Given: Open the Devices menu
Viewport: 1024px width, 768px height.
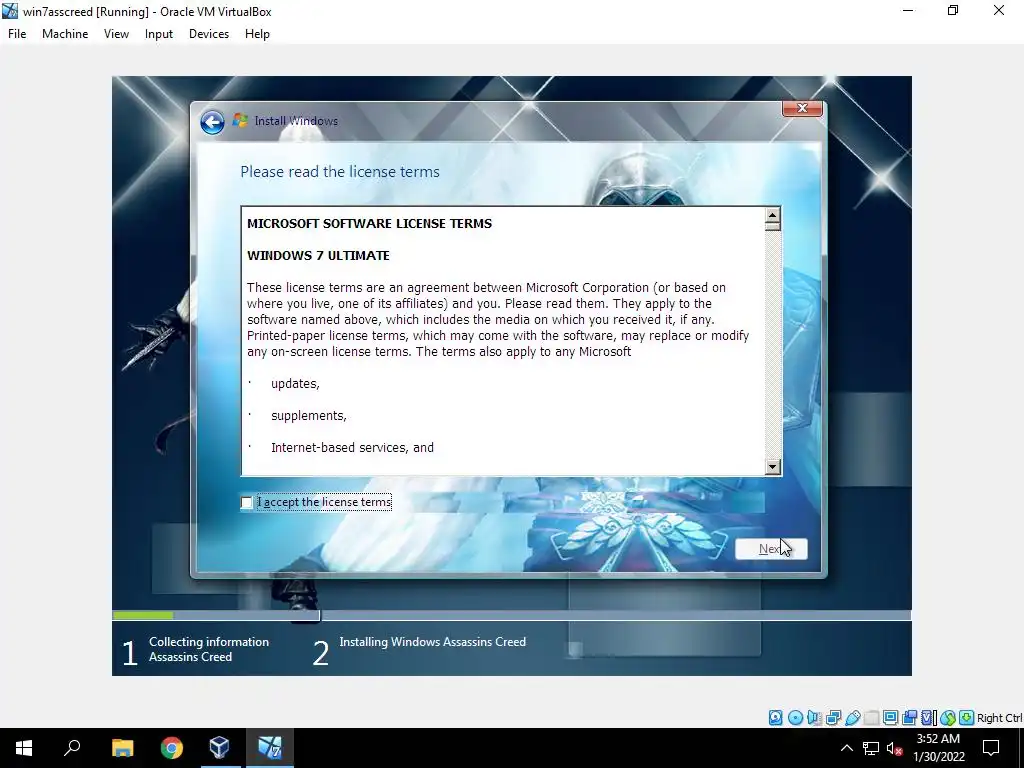Looking at the screenshot, I should 209,34.
